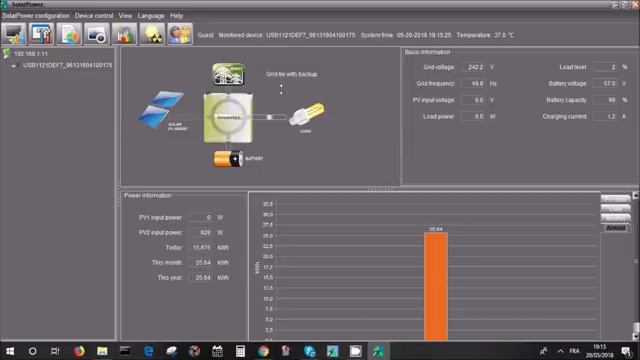
Task: Open Microsoft Edge from the taskbar
Action: tap(149, 351)
